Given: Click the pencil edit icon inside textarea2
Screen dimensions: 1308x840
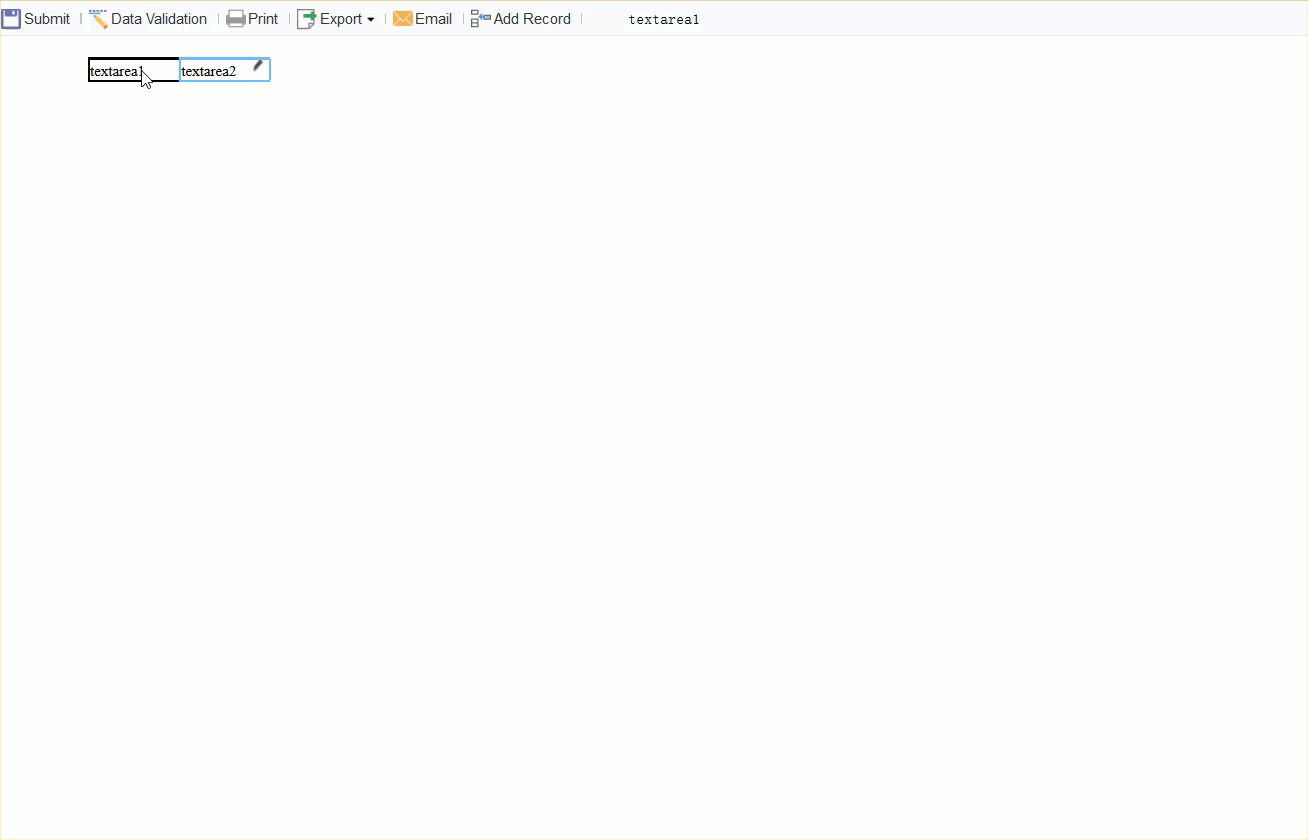Looking at the screenshot, I should [258, 64].
